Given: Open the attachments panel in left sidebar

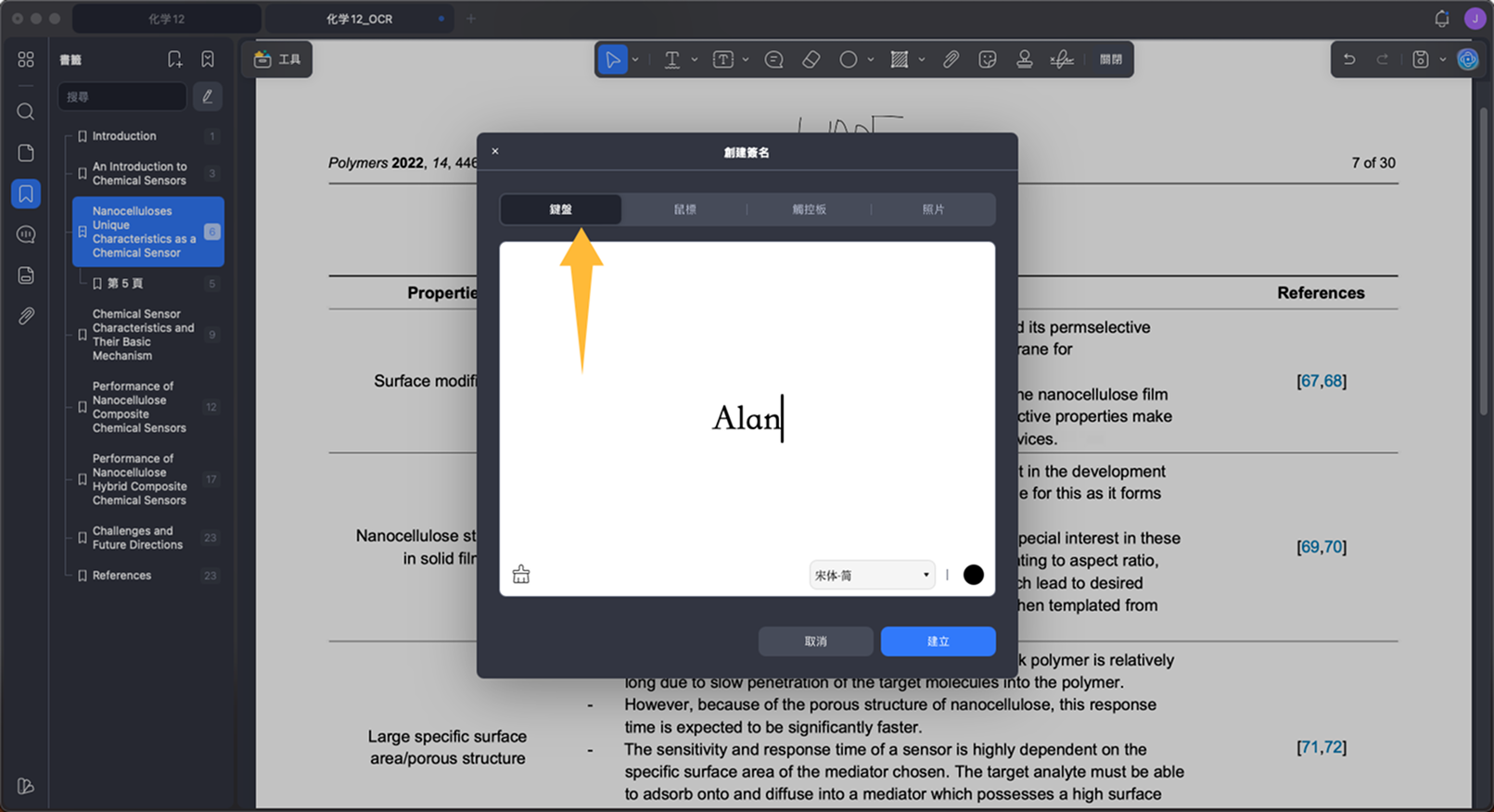Looking at the screenshot, I should click(26, 316).
